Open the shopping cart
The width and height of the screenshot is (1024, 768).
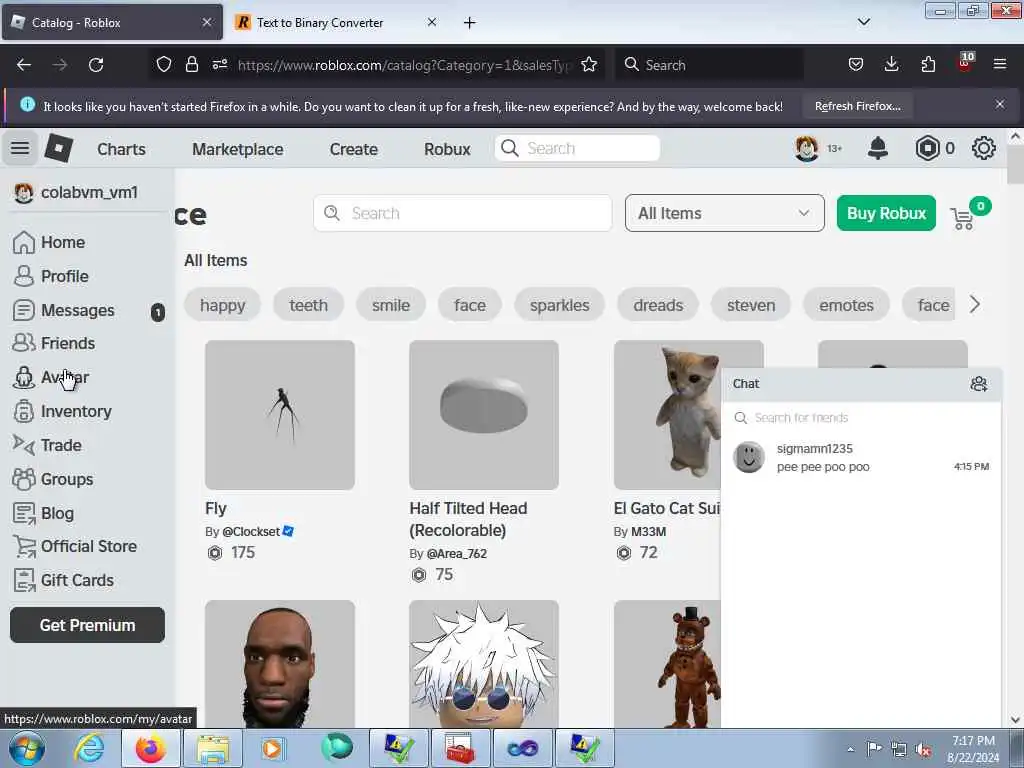(x=963, y=218)
